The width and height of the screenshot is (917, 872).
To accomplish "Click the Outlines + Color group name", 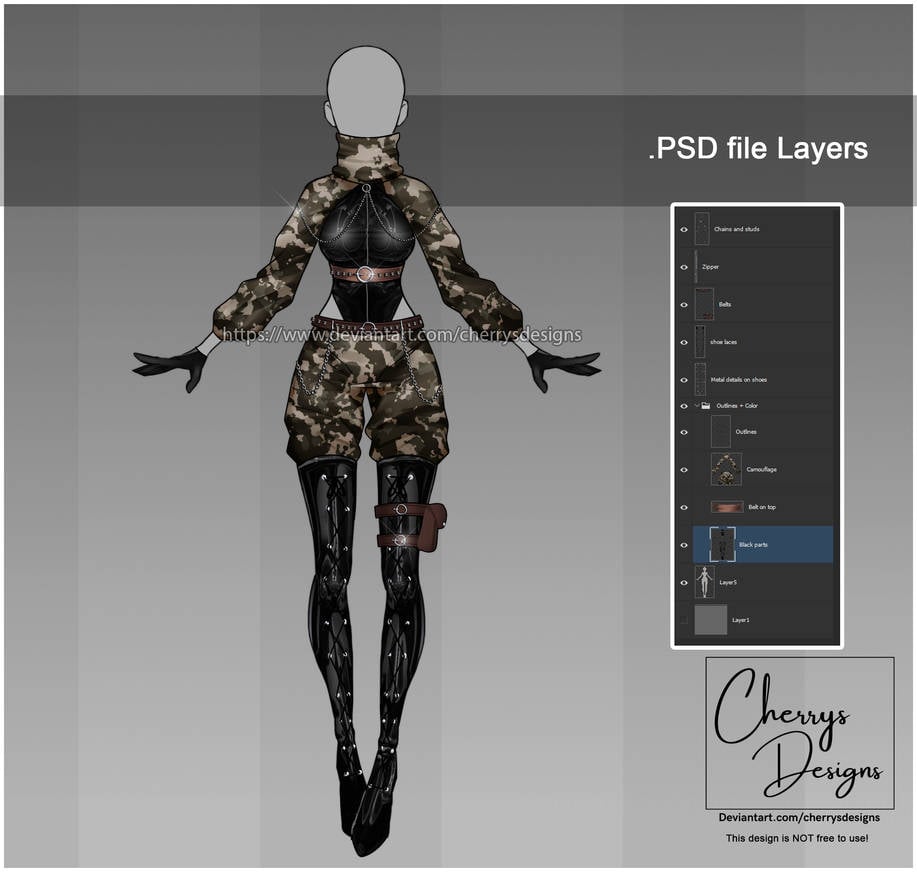I will pos(737,406).
